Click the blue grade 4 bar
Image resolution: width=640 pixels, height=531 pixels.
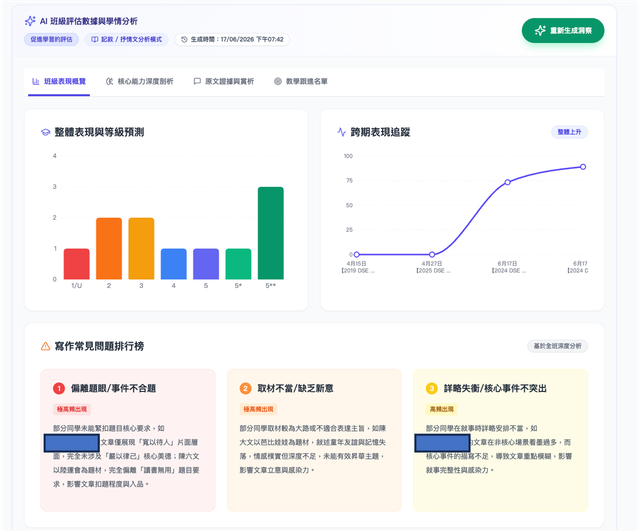[x=173, y=264]
